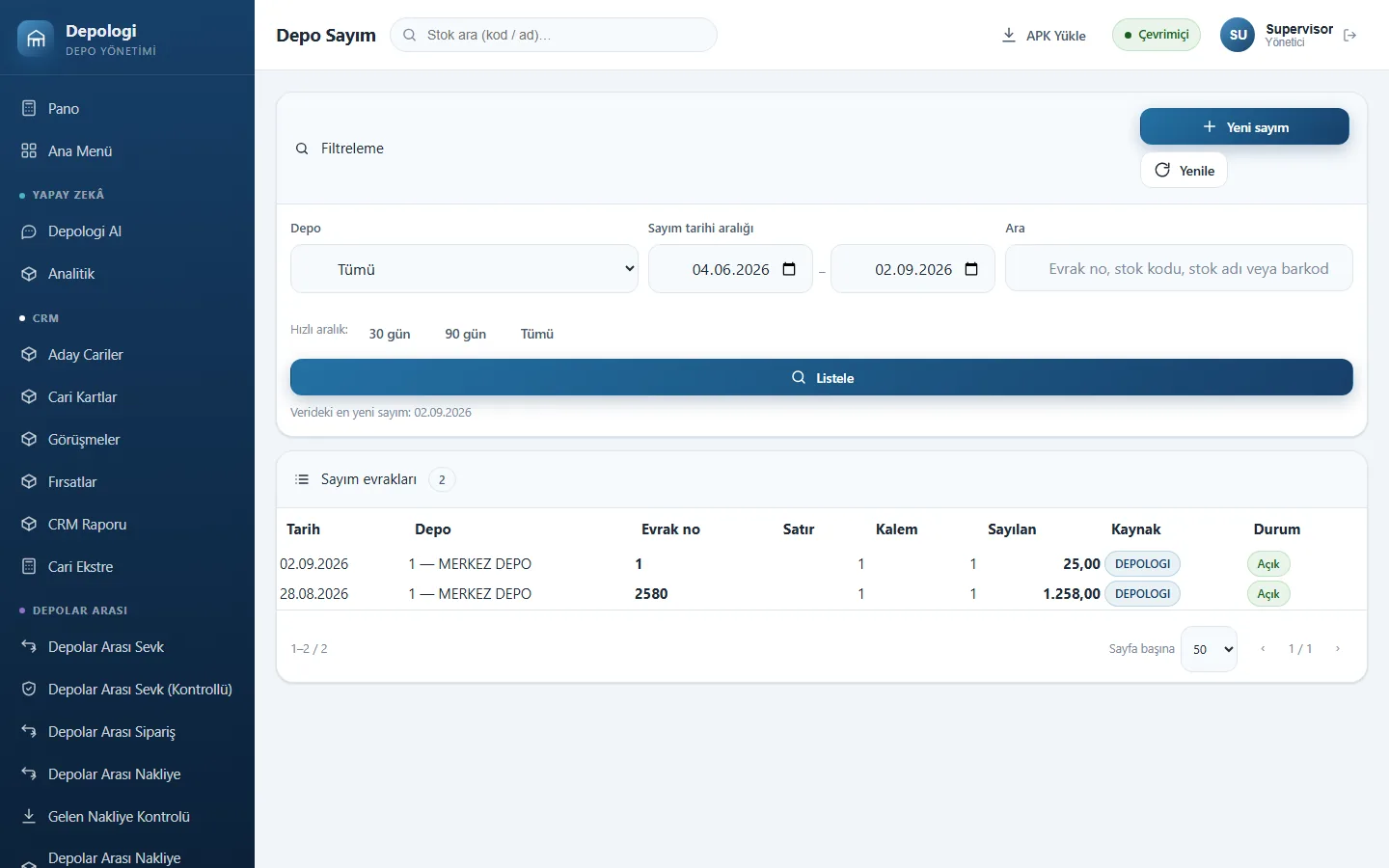Screen dimensions: 1389x868
Task: Click the SU user avatar
Action: pyautogui.click(x=1238, y=35)
